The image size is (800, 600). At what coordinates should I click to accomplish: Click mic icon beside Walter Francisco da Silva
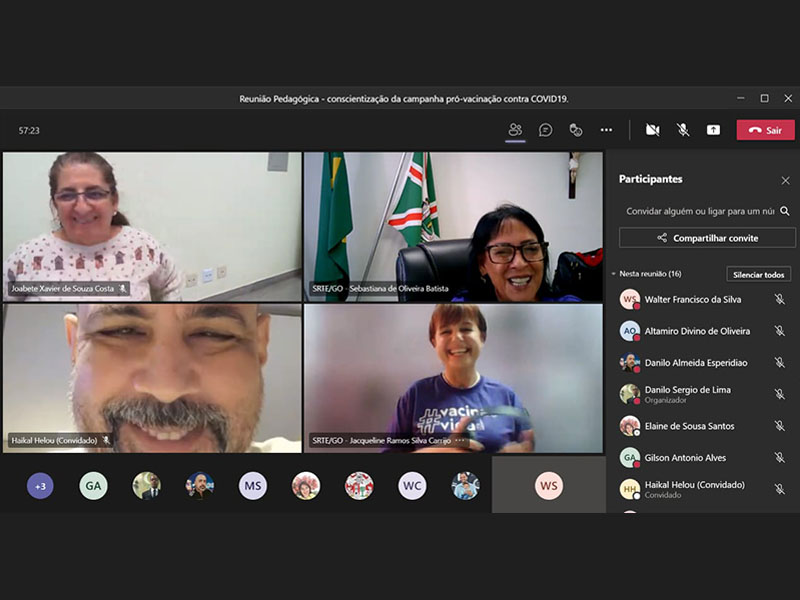pyautogui.click(x=779, y=300)
